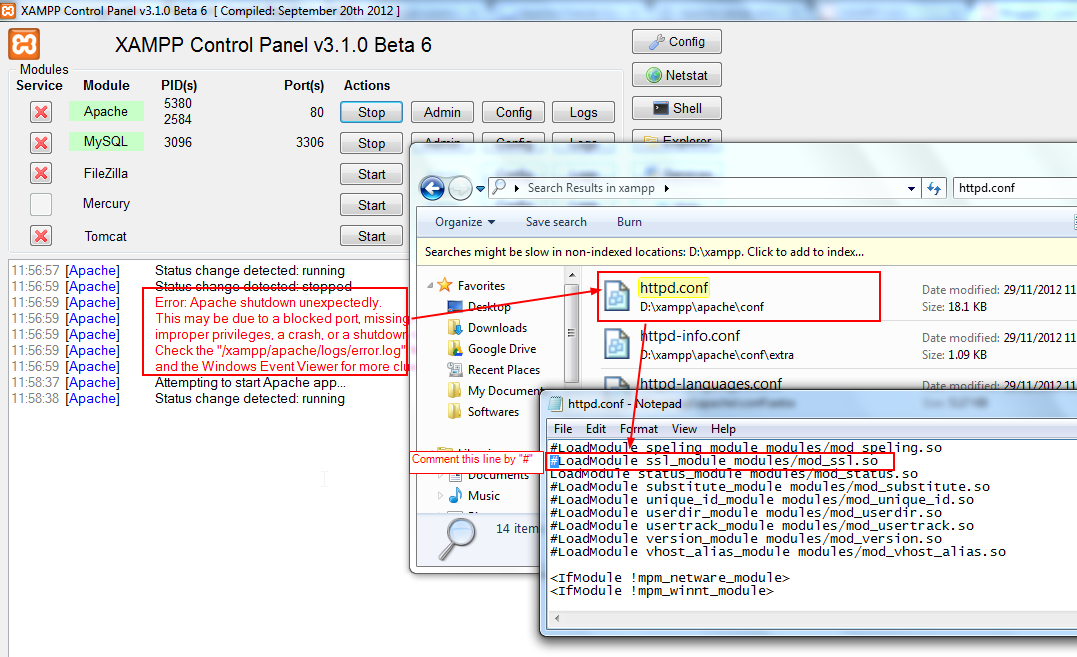Viewport: 1077px width, 657px height.
Task: Click the Notepad title bar icon
Action: tap(556, 404)
